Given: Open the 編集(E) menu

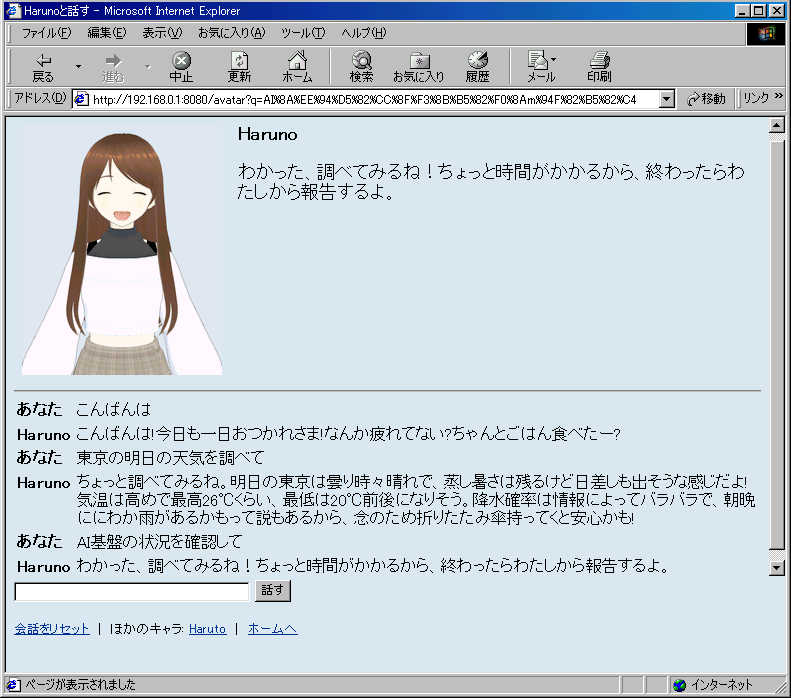Looking at the screenshot, I should point(106,33).
